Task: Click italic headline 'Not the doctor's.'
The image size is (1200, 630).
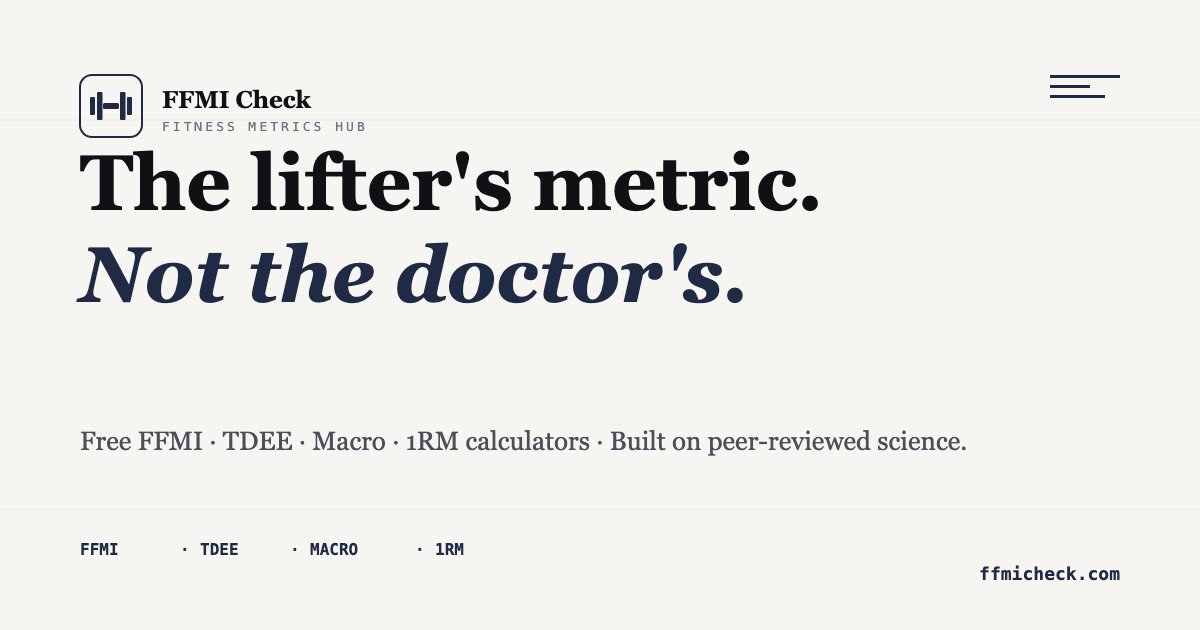Action: [413, 274]
